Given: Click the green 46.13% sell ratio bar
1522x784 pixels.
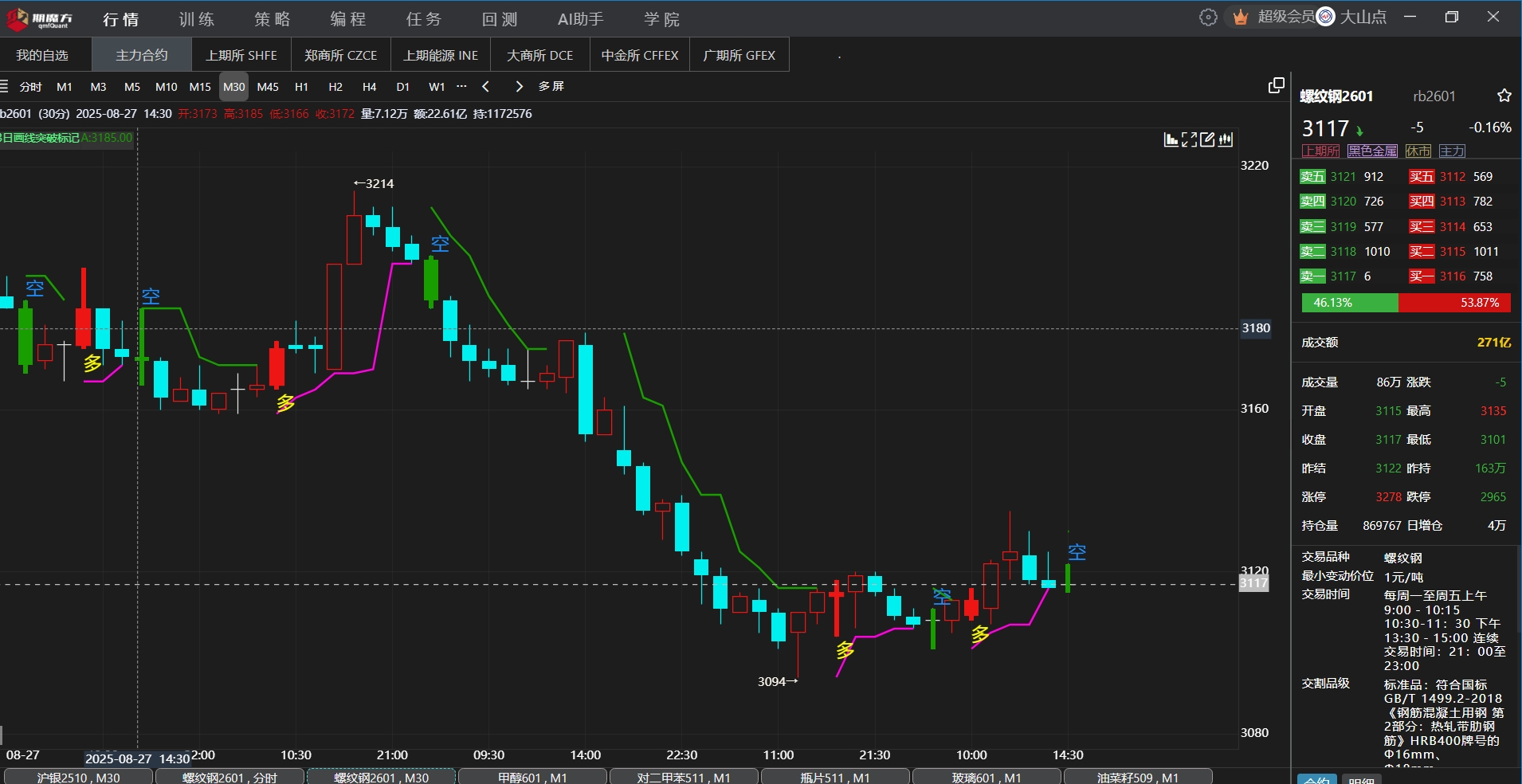Looking at the screenshot, I should [x=1350, y=303].
